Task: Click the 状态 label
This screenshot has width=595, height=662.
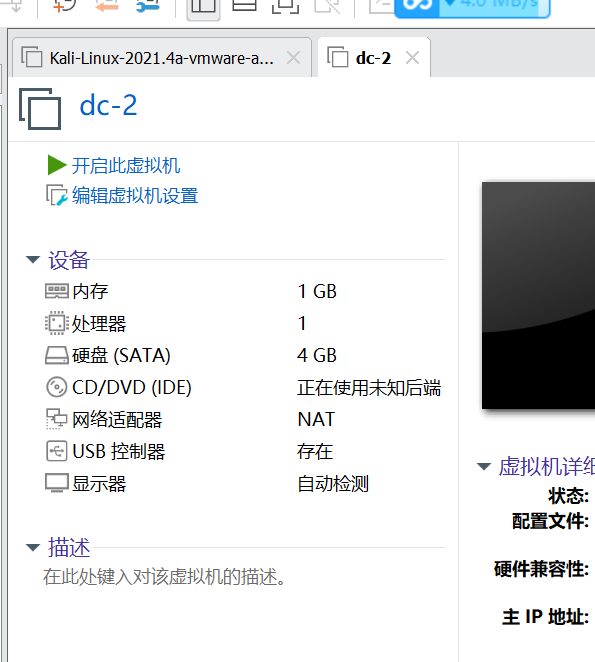Action: coord(568,496)
